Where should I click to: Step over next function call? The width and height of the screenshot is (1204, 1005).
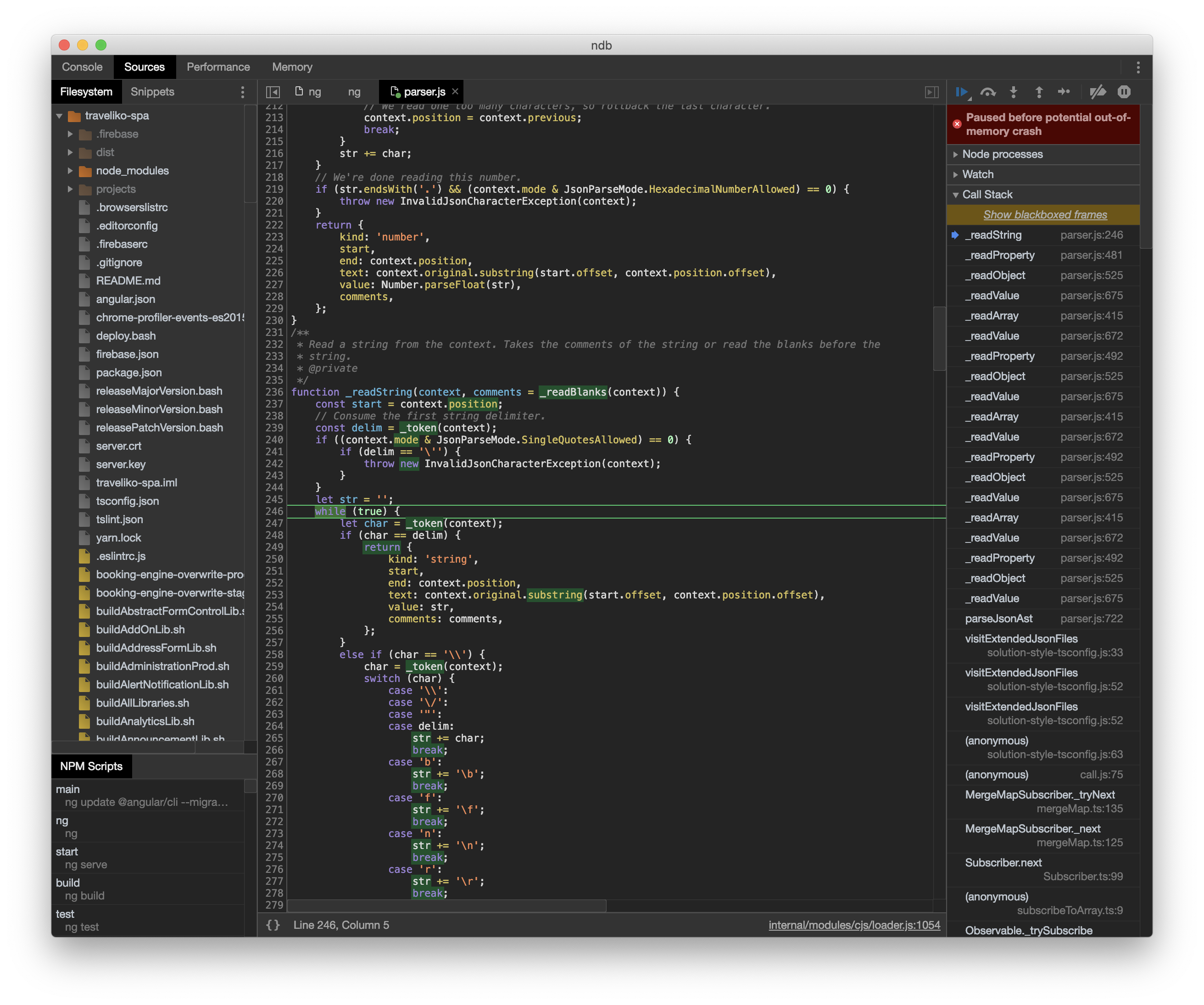(988, 92)
